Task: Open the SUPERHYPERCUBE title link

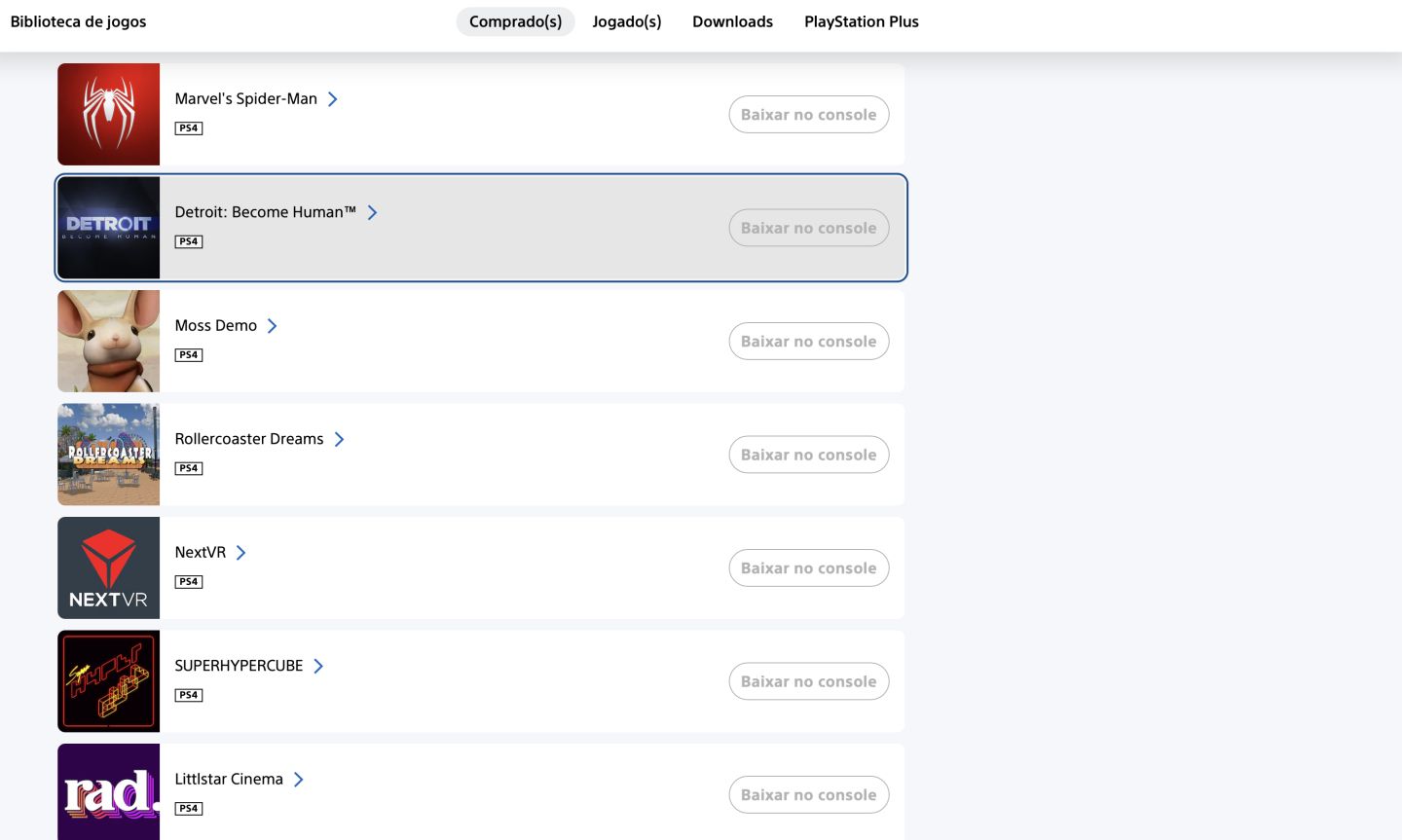Action: point(239,666)
